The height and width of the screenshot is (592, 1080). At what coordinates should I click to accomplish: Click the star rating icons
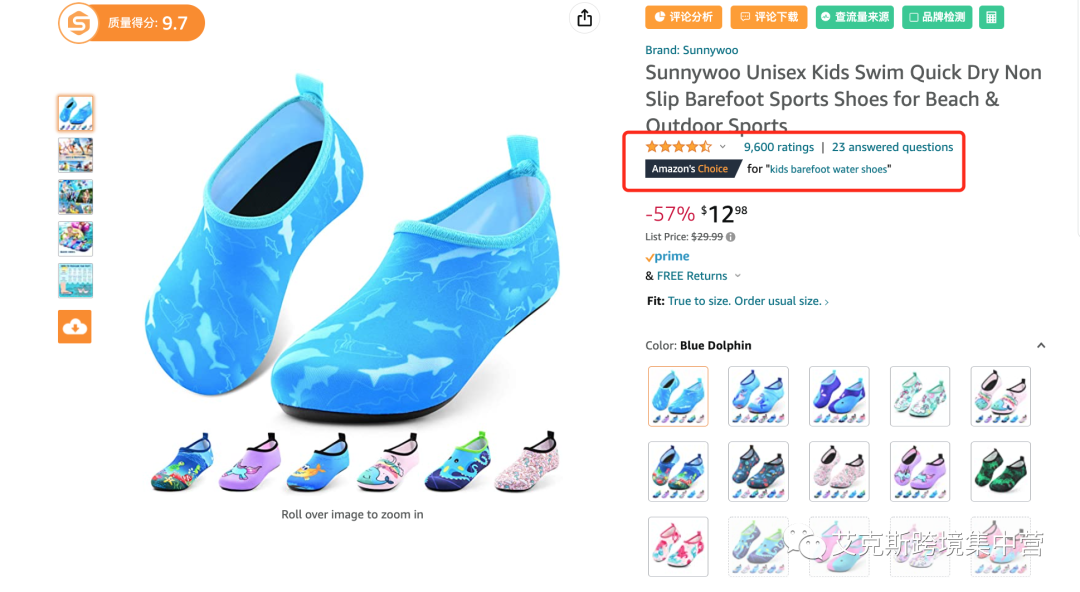pyautogui.click(x=679, y=147)
